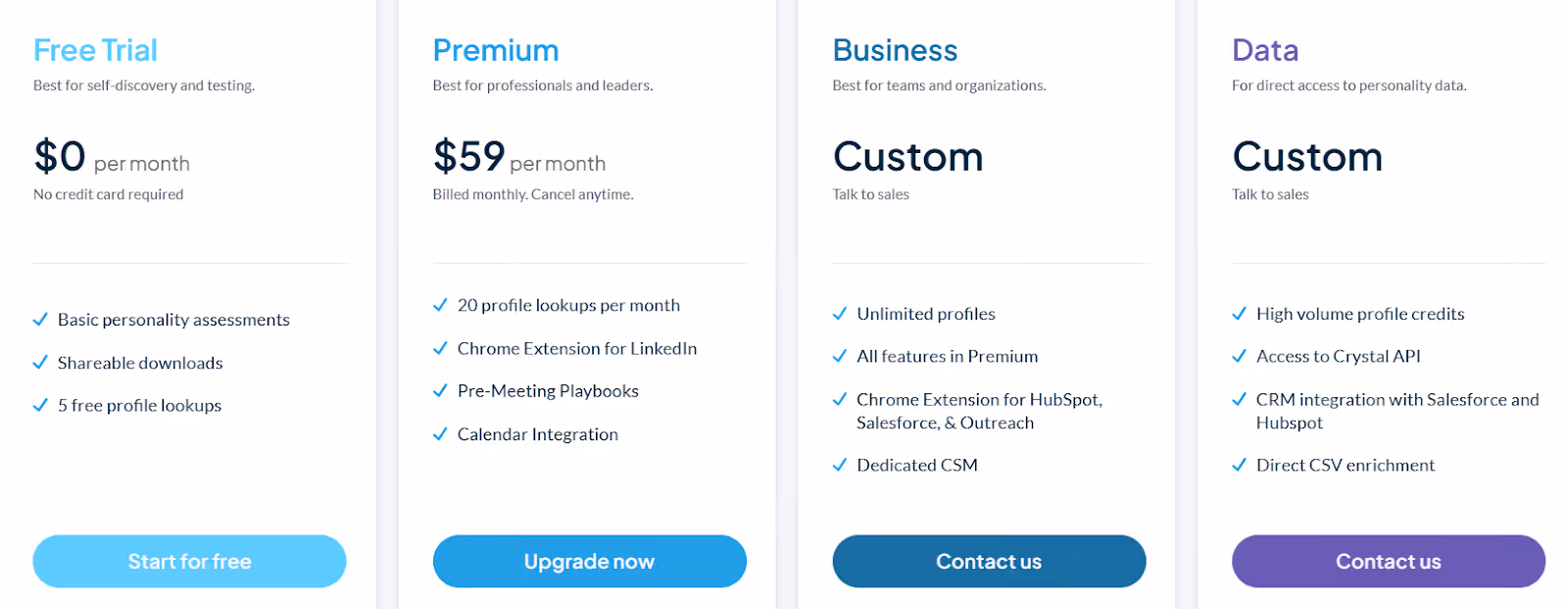This screenshot has height=609, width=1568.
Task: Select the checkmark next to 20 profile lookups
Action: pos(440,304)
